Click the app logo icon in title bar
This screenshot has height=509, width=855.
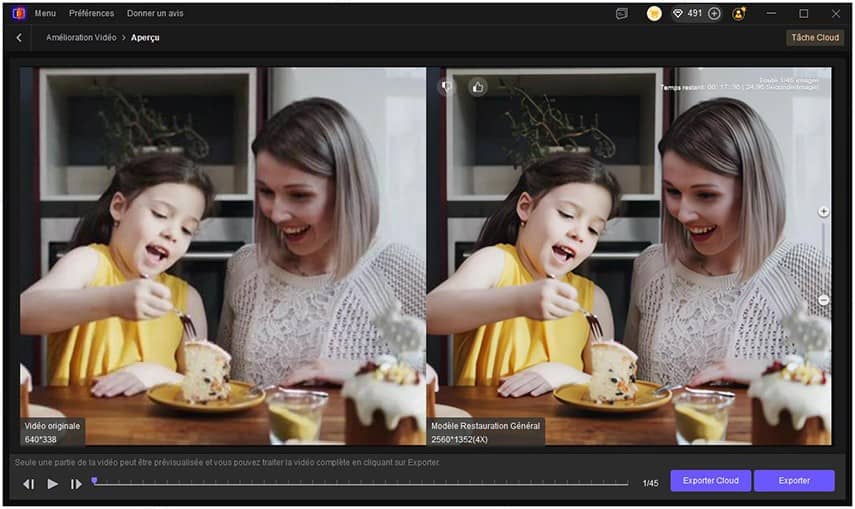[x=19, y=13]
